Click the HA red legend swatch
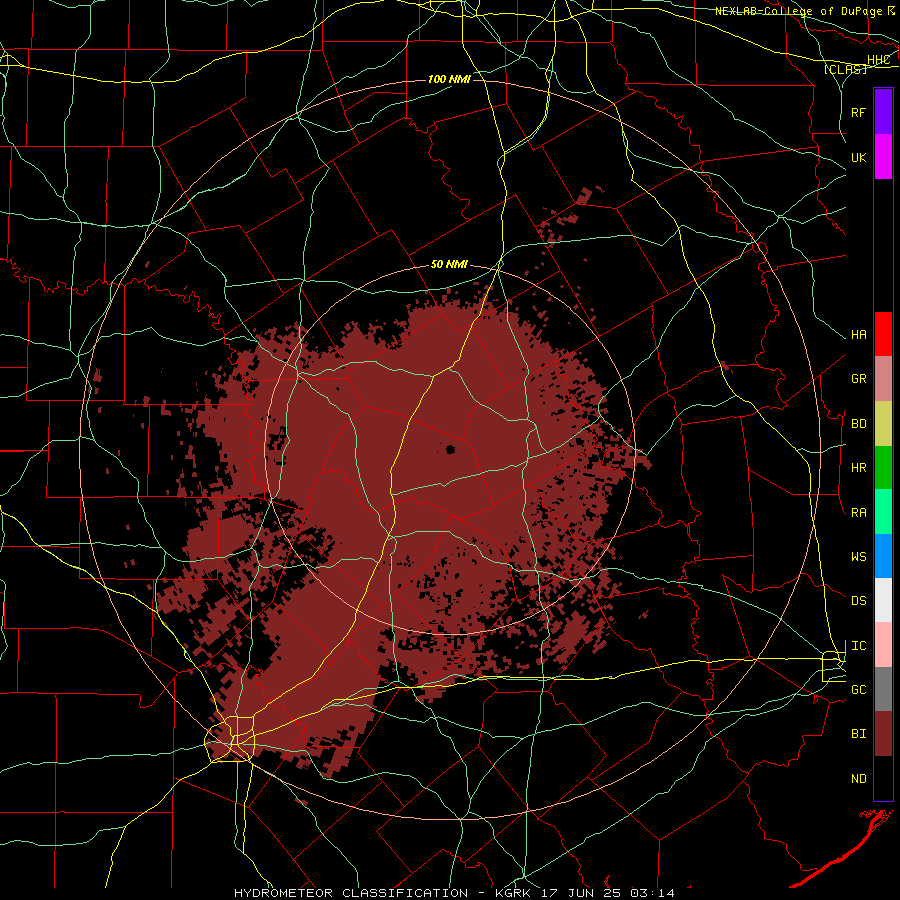900x900 pixels. 883,334
